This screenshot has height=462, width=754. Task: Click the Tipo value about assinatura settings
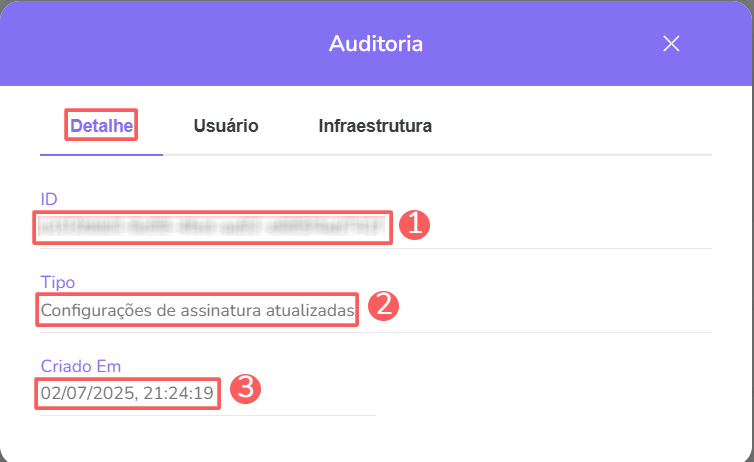point(198,311)
